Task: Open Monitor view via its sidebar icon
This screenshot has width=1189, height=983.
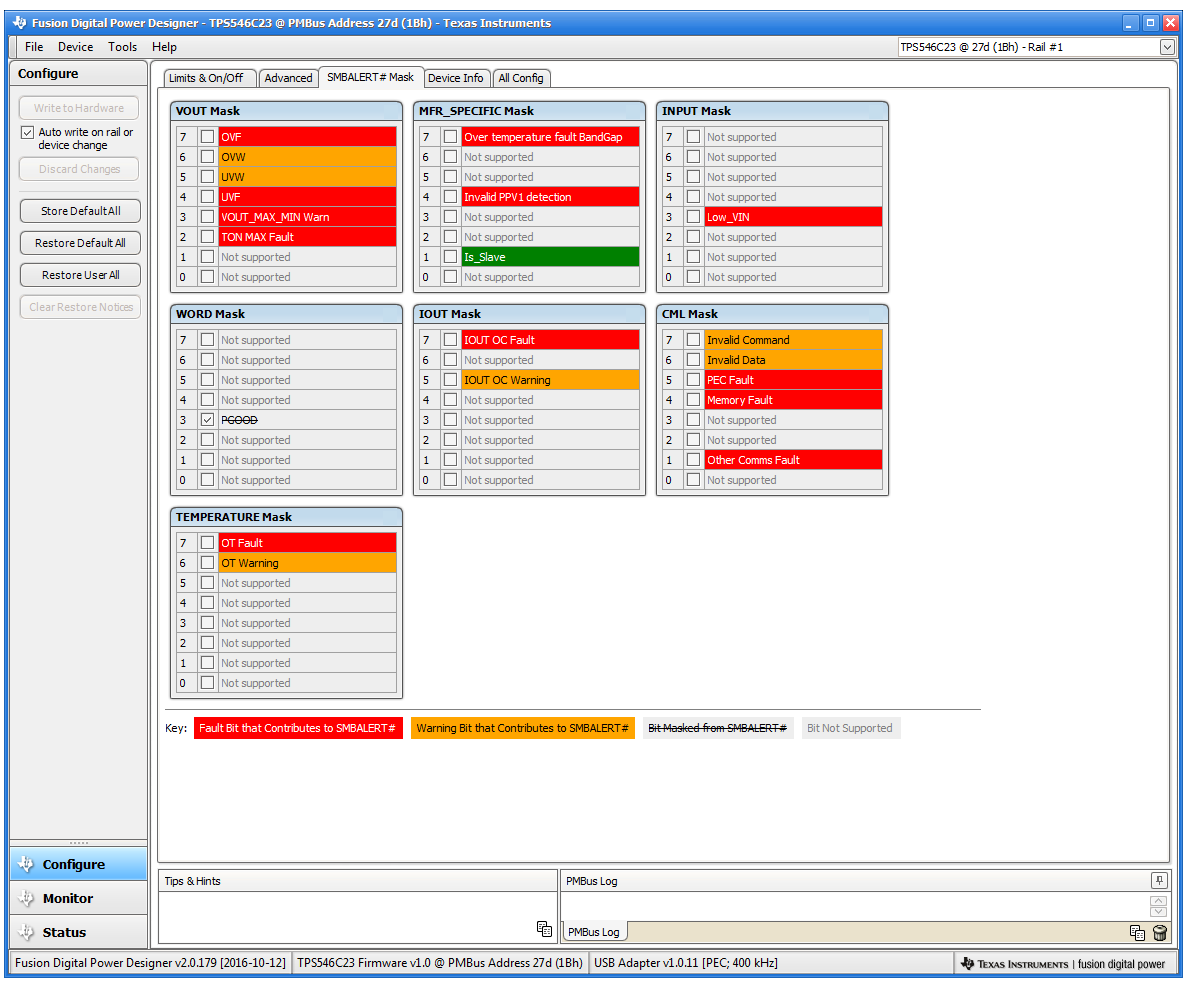Action: (x=28, y=897)
